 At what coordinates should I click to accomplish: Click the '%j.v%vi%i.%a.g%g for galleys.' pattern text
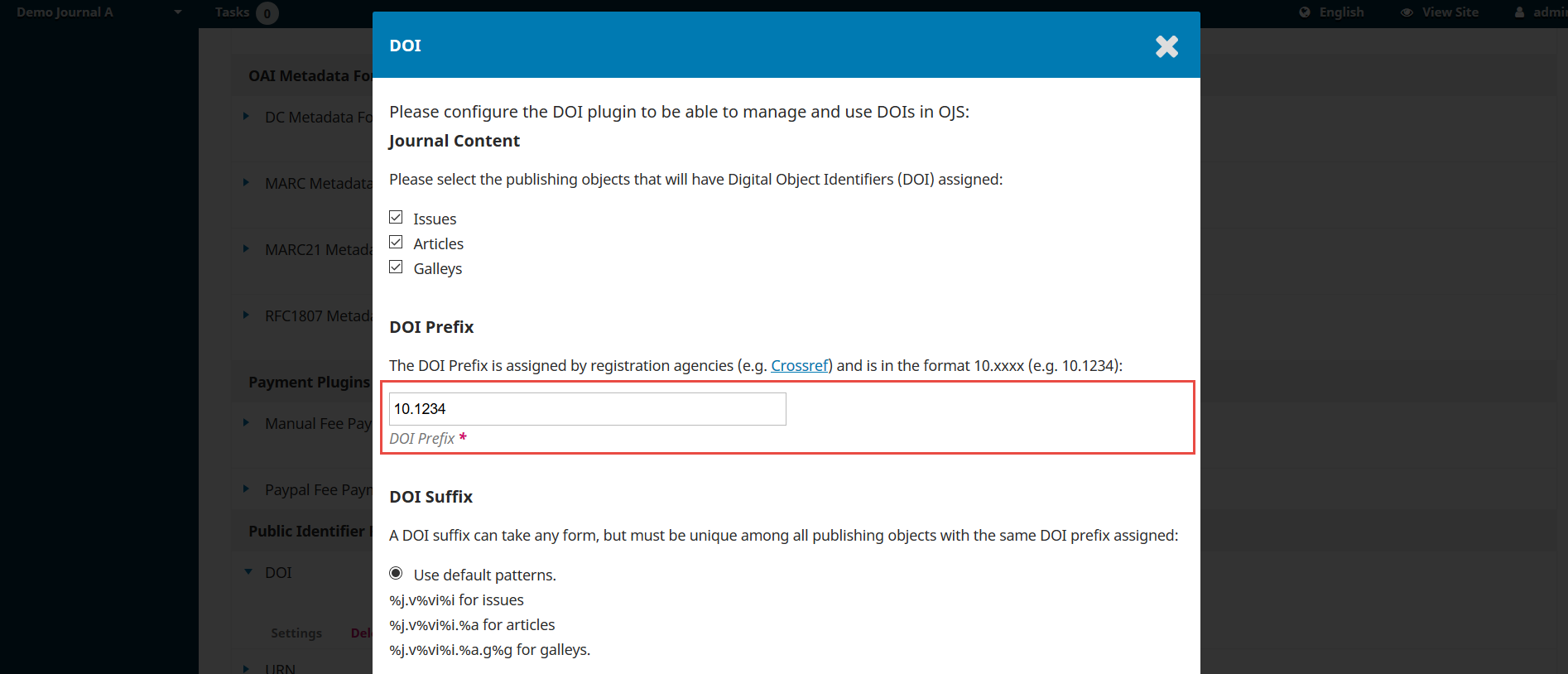[x=489, y=650]
